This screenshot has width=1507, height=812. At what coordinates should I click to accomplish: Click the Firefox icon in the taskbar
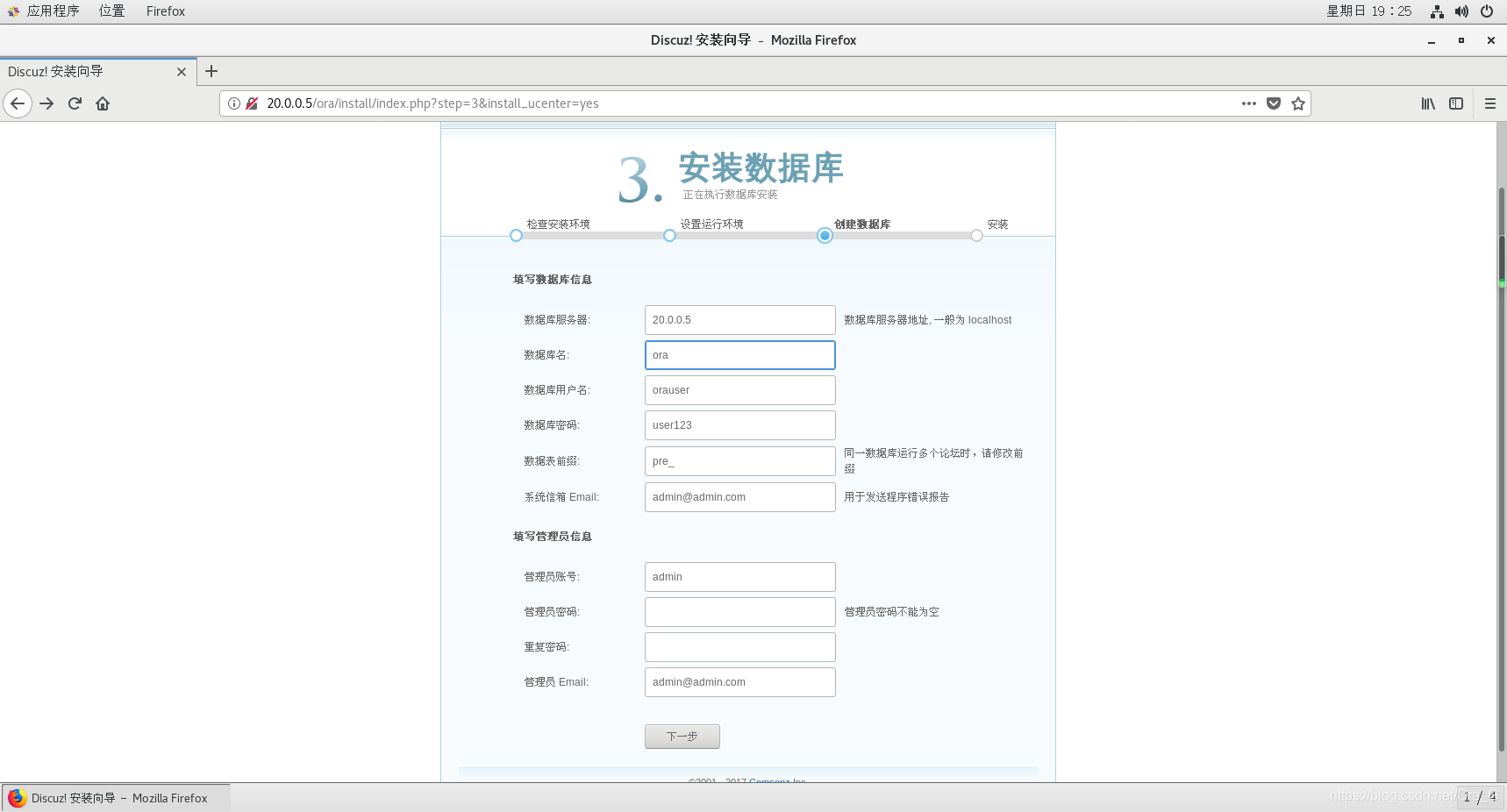click(17, 798)
